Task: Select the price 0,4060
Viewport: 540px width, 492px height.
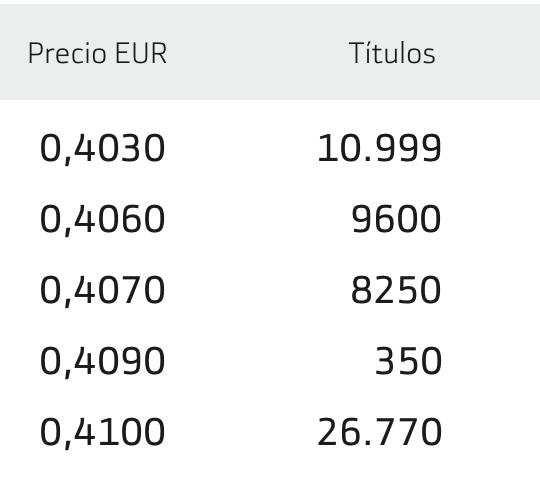Action: (103, 220)
